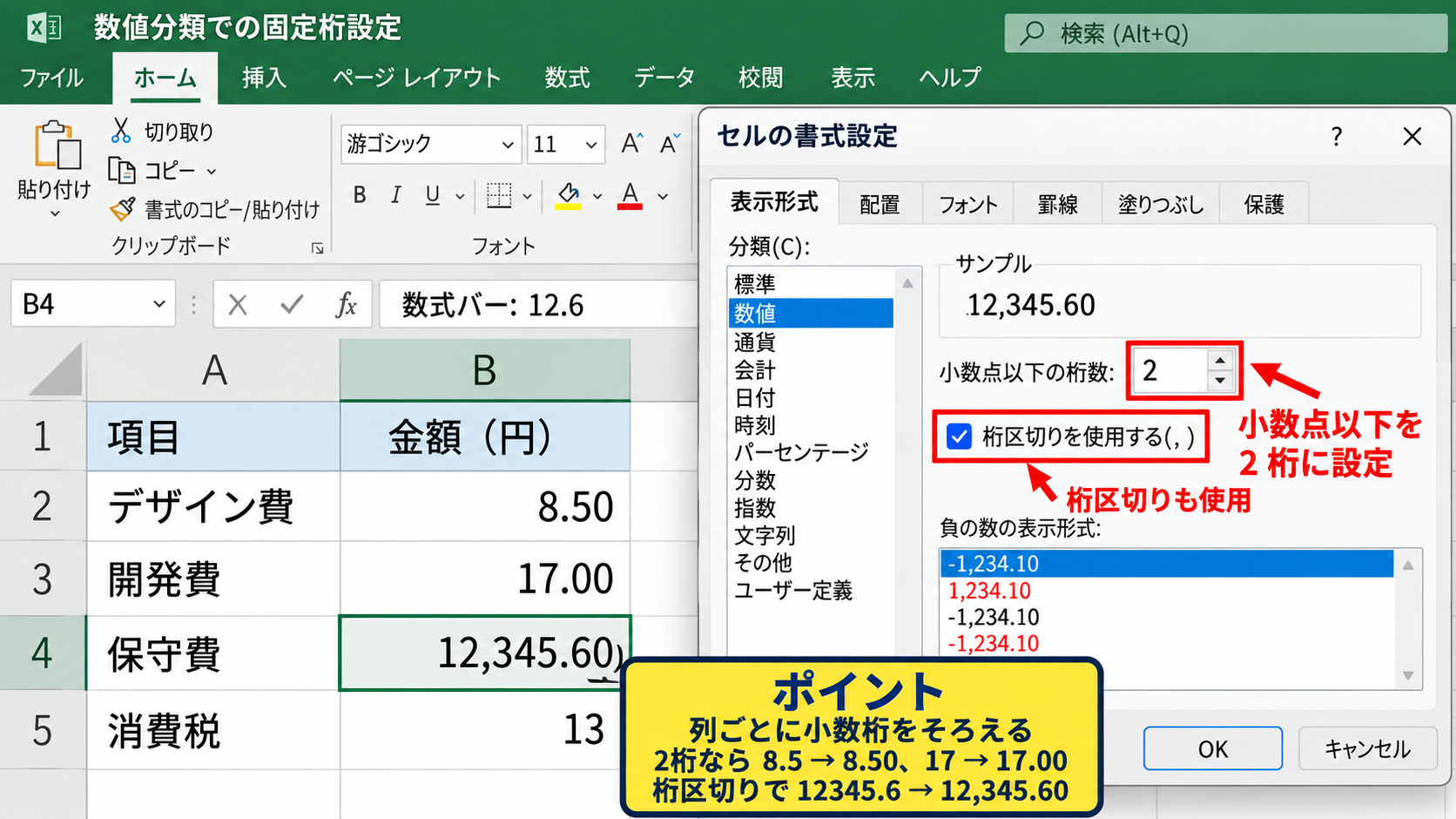
Task: Click the Borders icon
Action: click(x=499, y=195)
